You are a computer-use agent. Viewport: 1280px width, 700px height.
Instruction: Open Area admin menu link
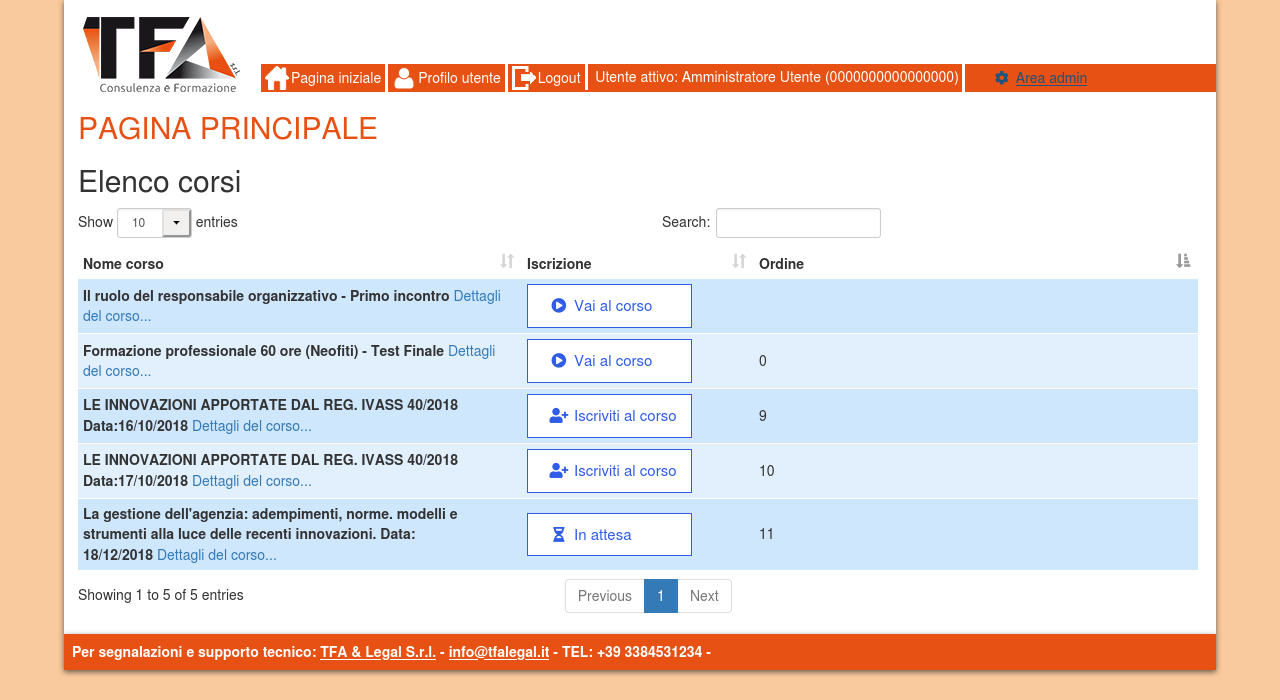[1051, 78]
